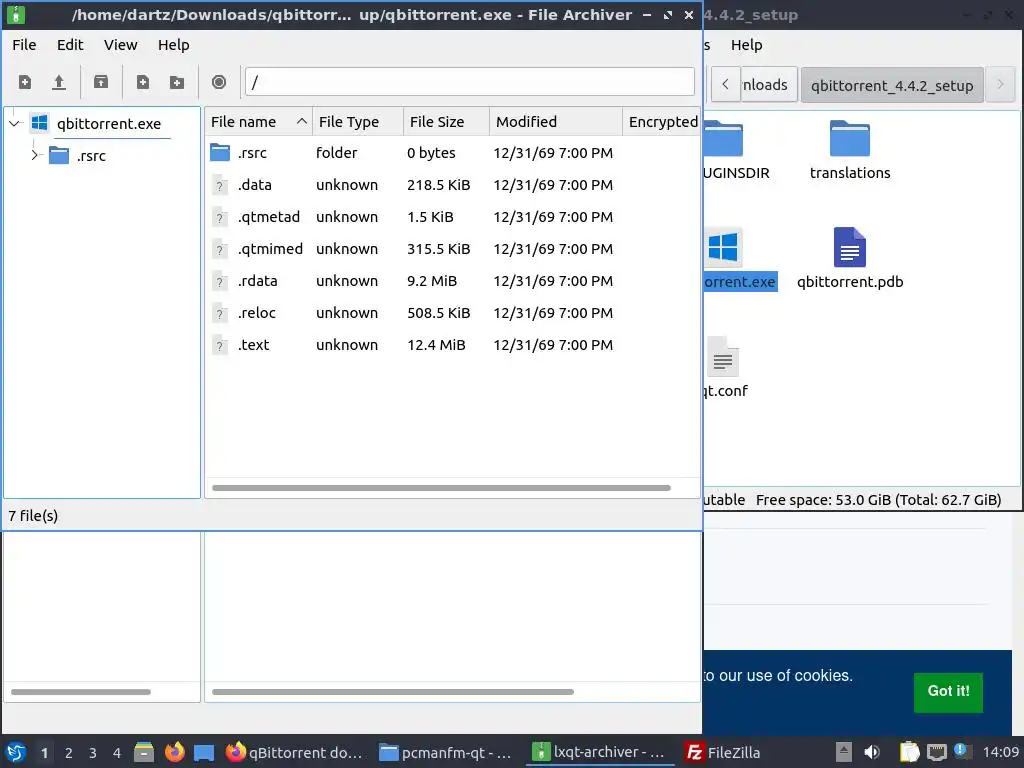Click the qbittorrent_4.4.2_setup path button
Screen dimensions: 1024x768
[892, 85]
